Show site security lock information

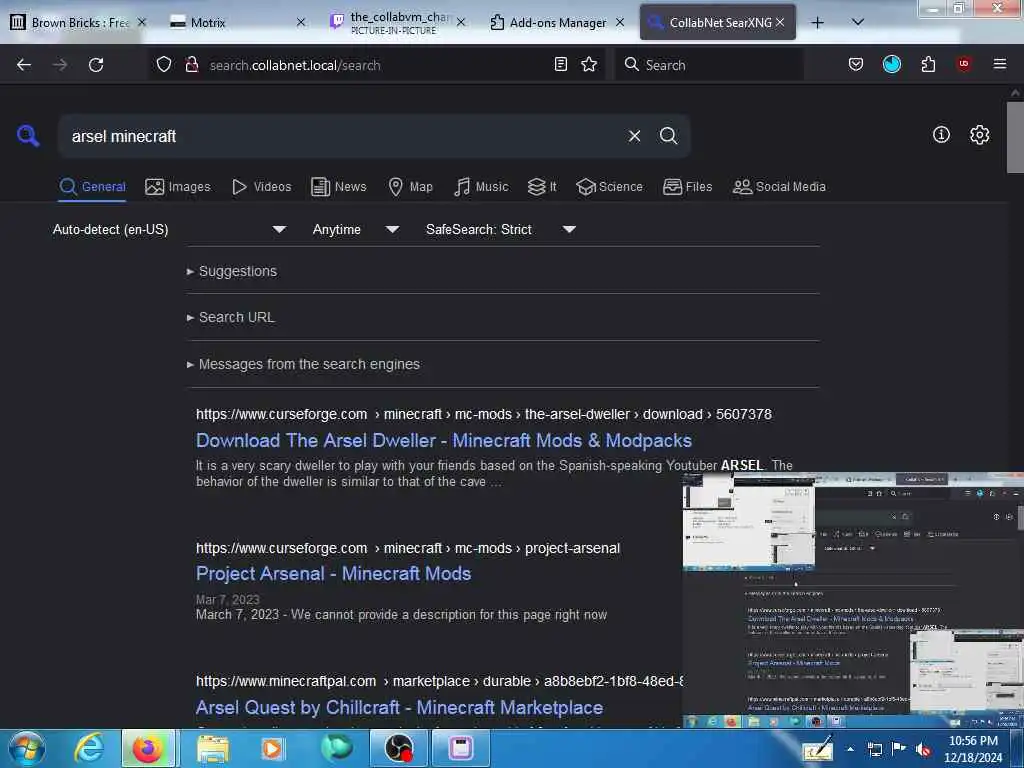pos(191,65)
